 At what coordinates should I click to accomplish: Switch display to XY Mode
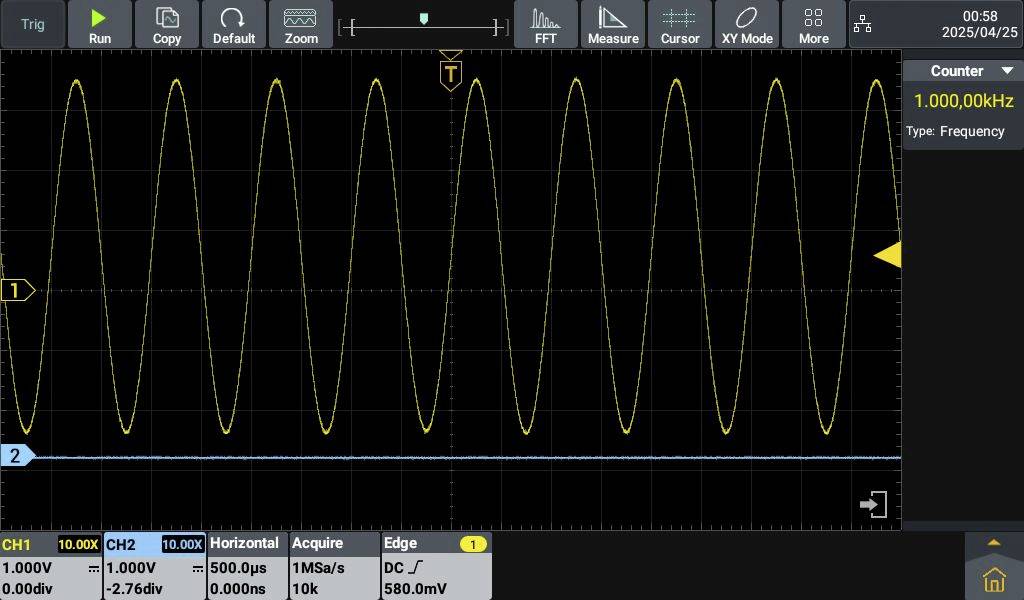point(746,24)
